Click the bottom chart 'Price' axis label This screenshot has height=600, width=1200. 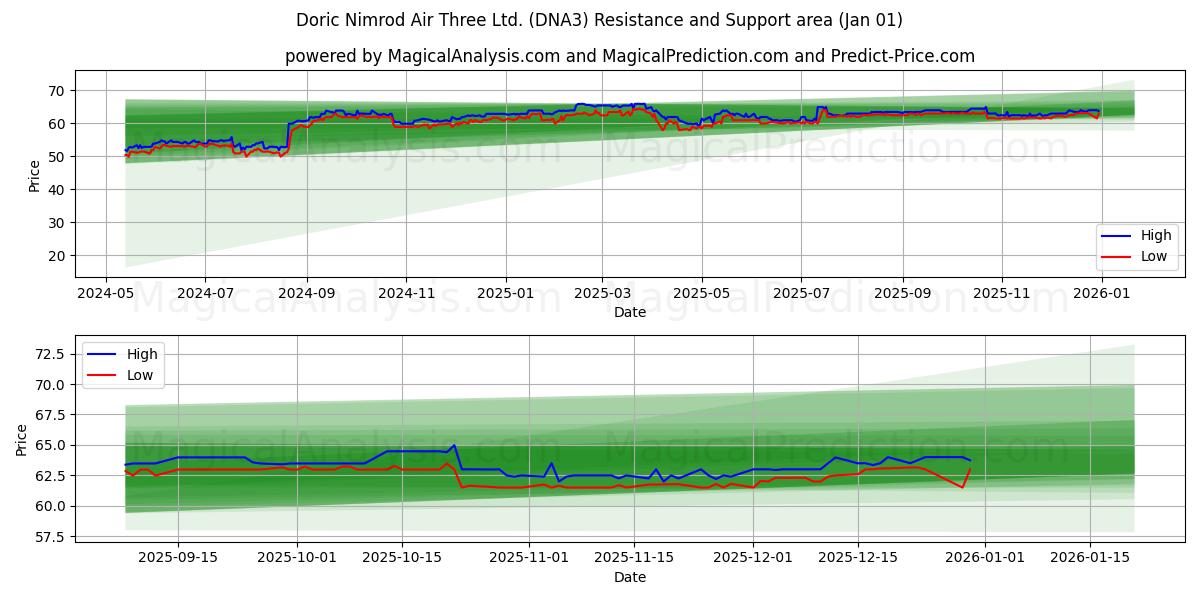(22, 440)
